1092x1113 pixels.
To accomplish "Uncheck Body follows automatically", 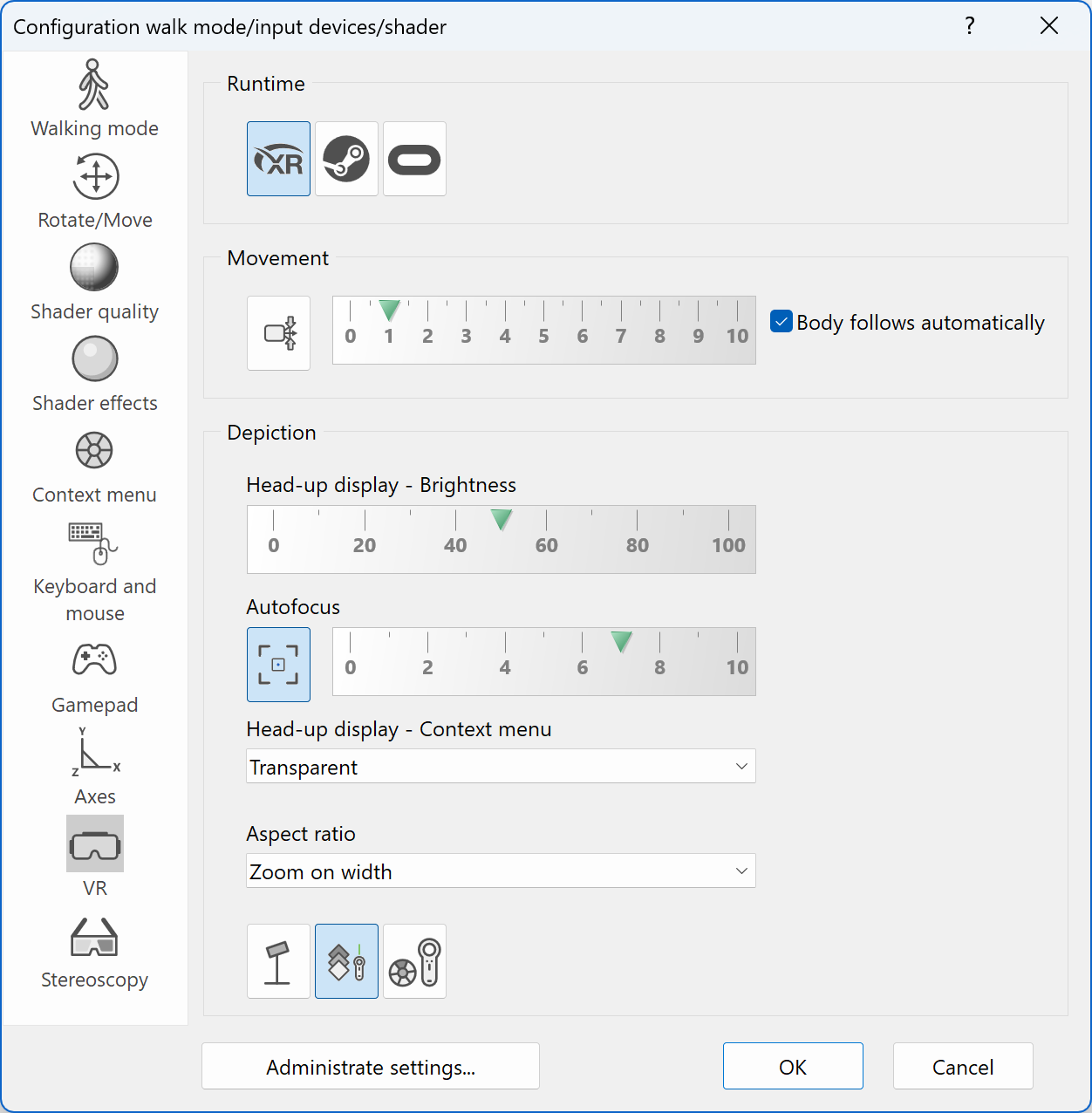I will [781, 322].
